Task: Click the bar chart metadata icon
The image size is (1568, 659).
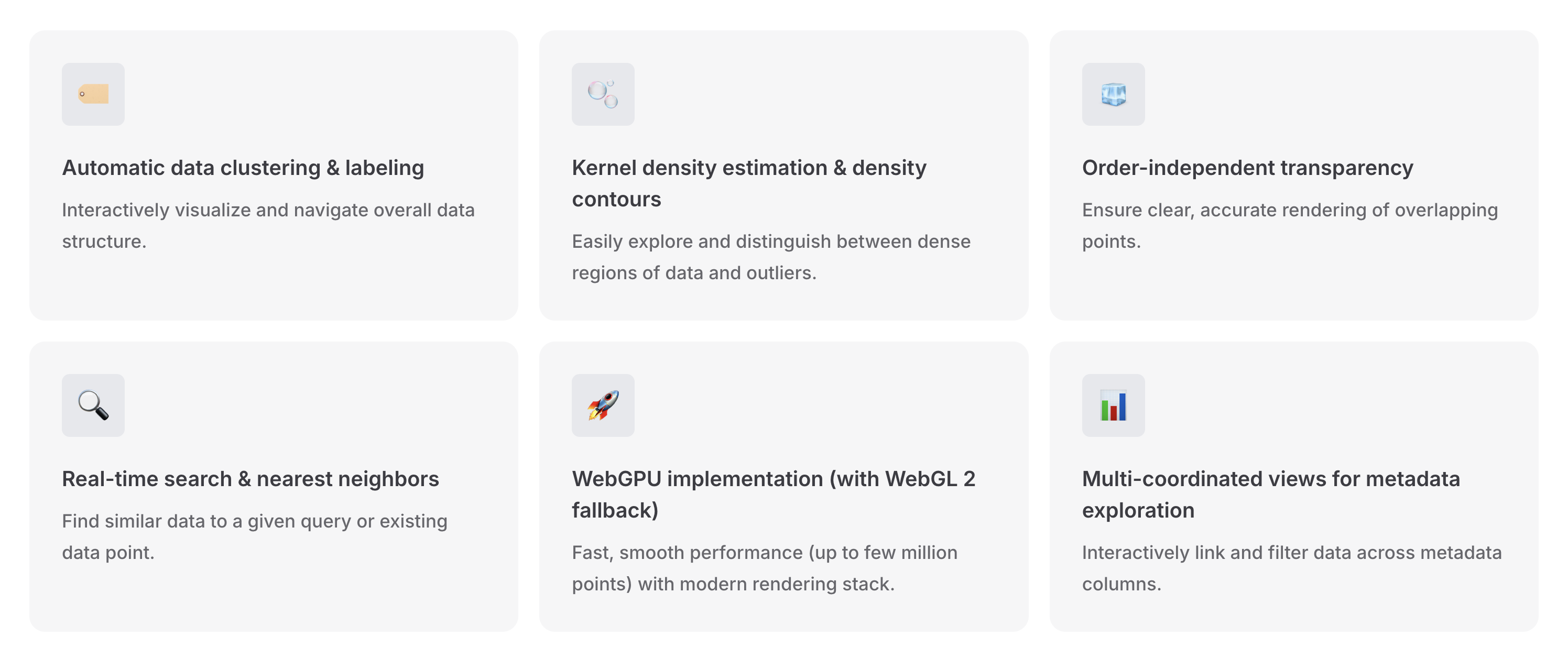Action: pyautogui.click(x=1113, y=405)
